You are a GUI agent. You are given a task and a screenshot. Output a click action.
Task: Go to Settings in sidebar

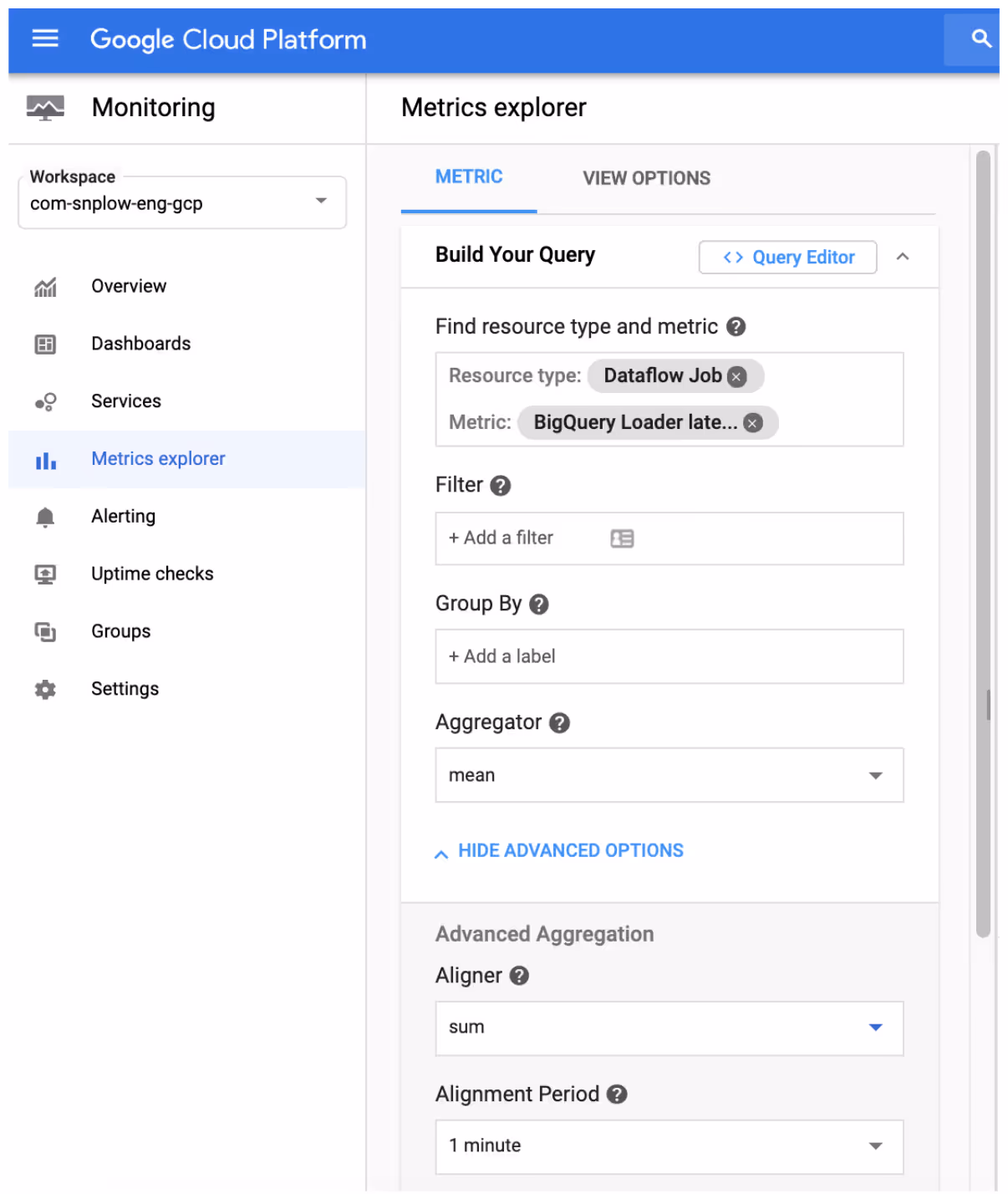tap(186, 690)
